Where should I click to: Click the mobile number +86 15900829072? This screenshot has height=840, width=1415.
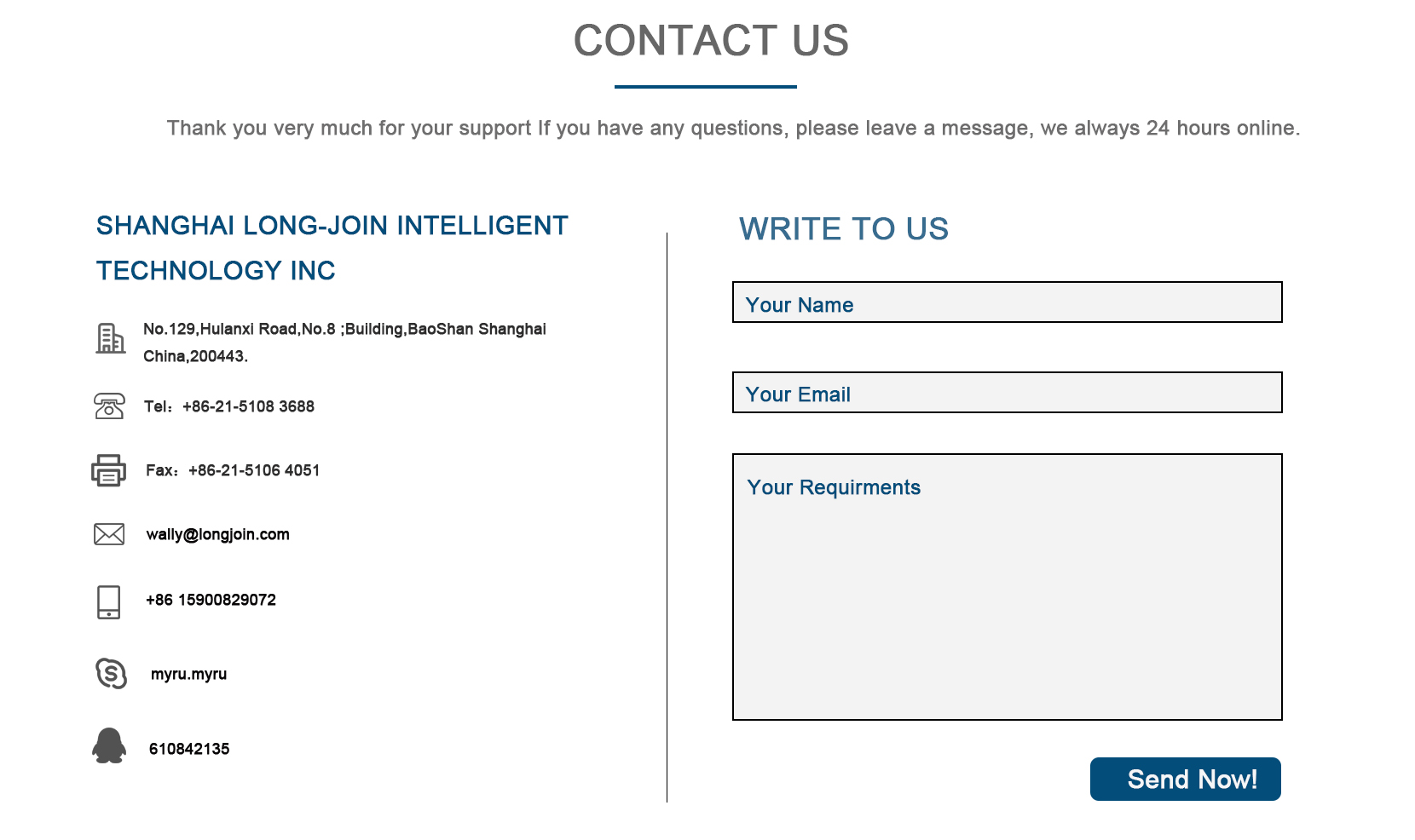[x=211, y=600]
